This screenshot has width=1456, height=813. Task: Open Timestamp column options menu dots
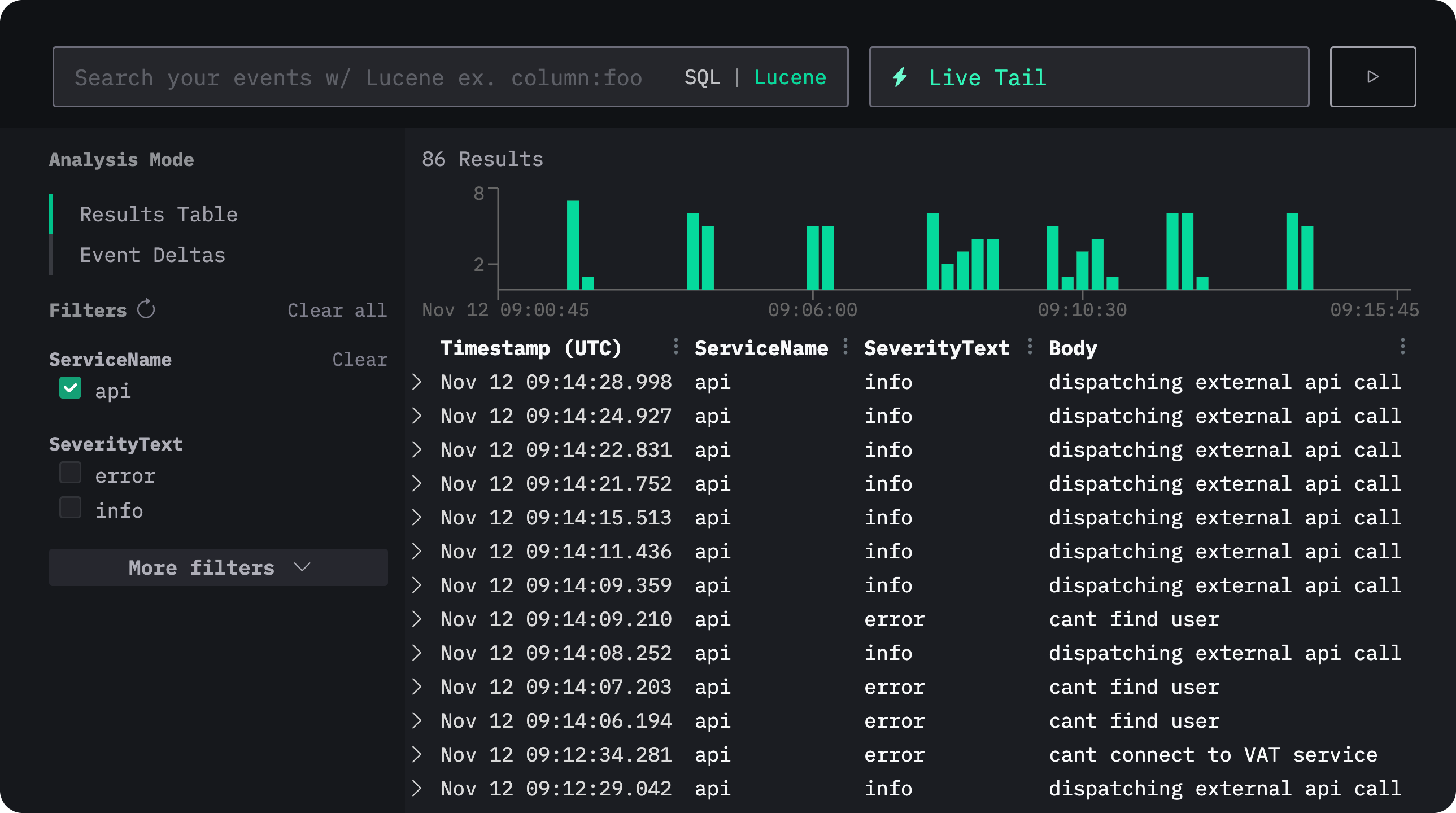pos(675,346)
